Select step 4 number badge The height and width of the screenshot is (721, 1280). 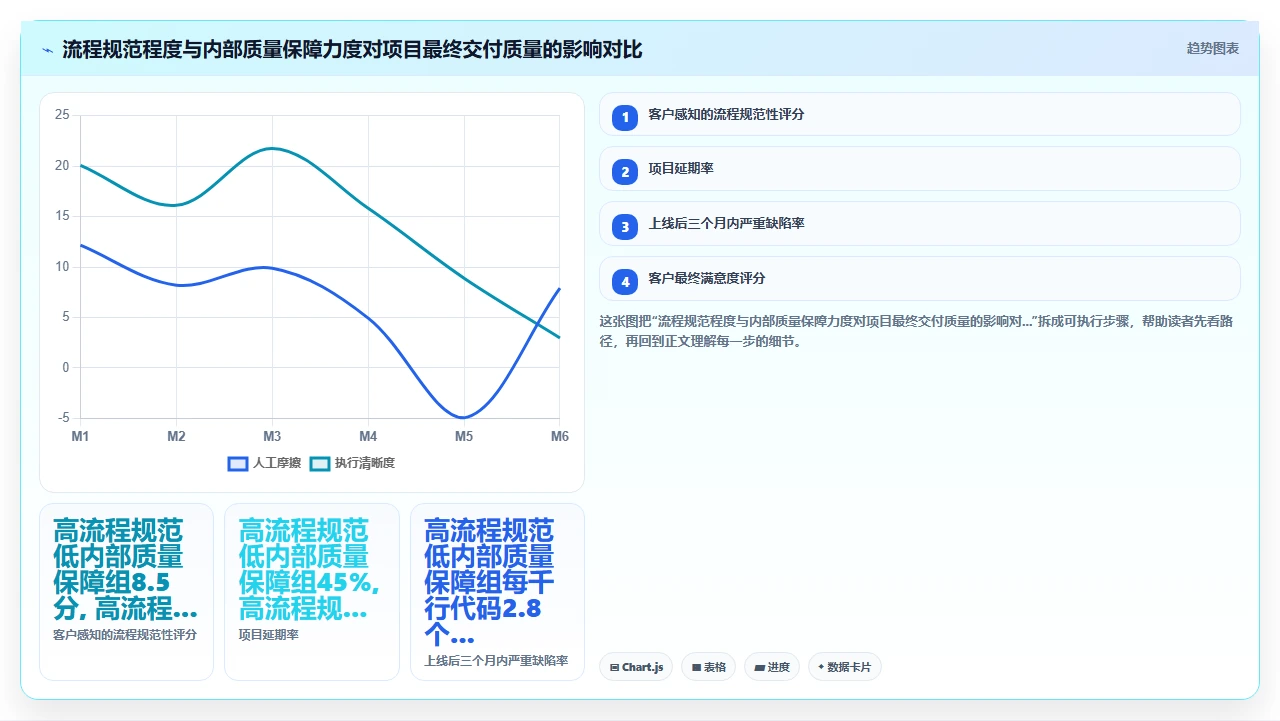pos(625,282)
